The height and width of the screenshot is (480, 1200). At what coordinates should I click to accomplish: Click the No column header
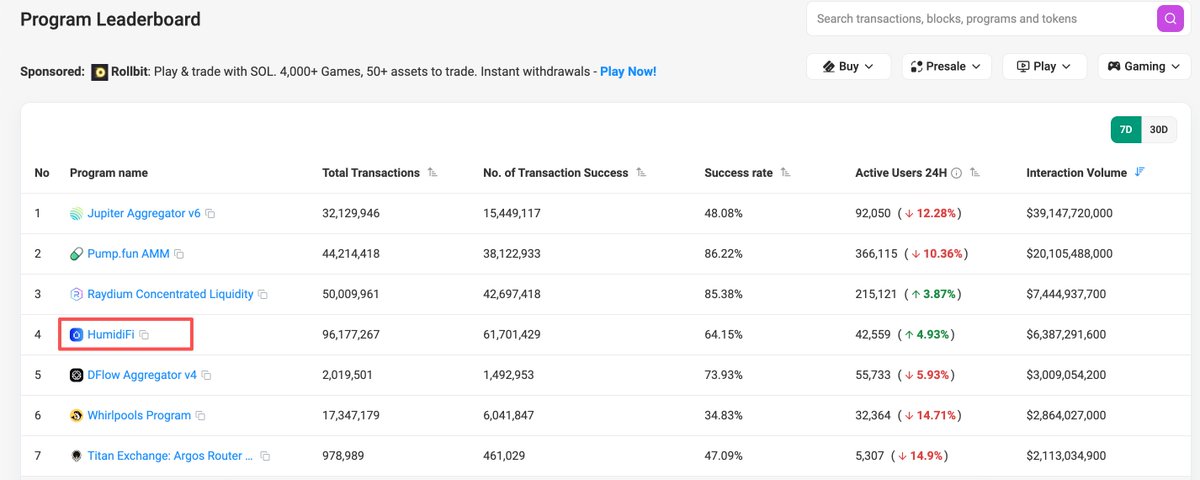pyautogui.click(x=42, y=173)
